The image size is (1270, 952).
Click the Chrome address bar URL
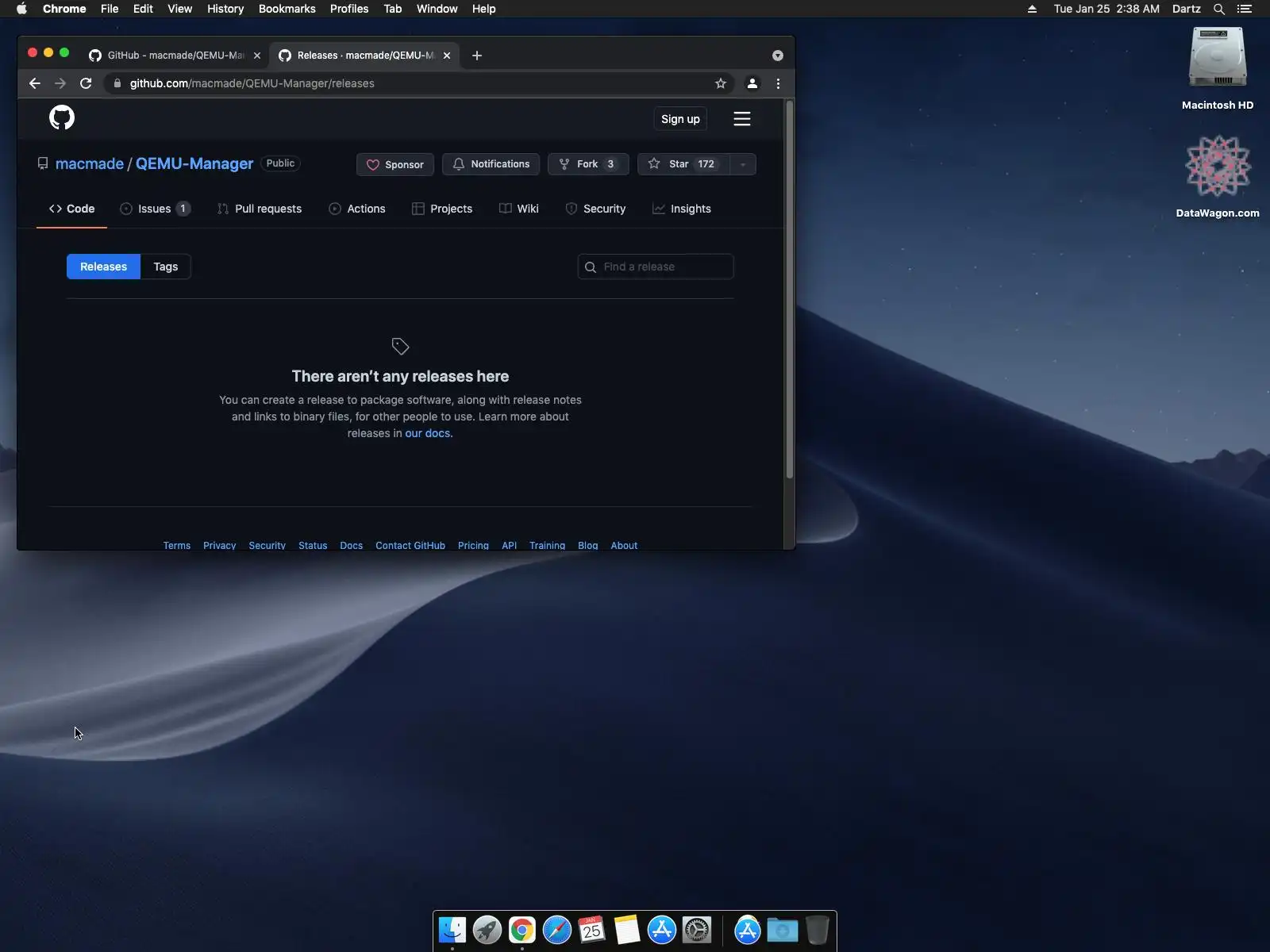point(252,83)
